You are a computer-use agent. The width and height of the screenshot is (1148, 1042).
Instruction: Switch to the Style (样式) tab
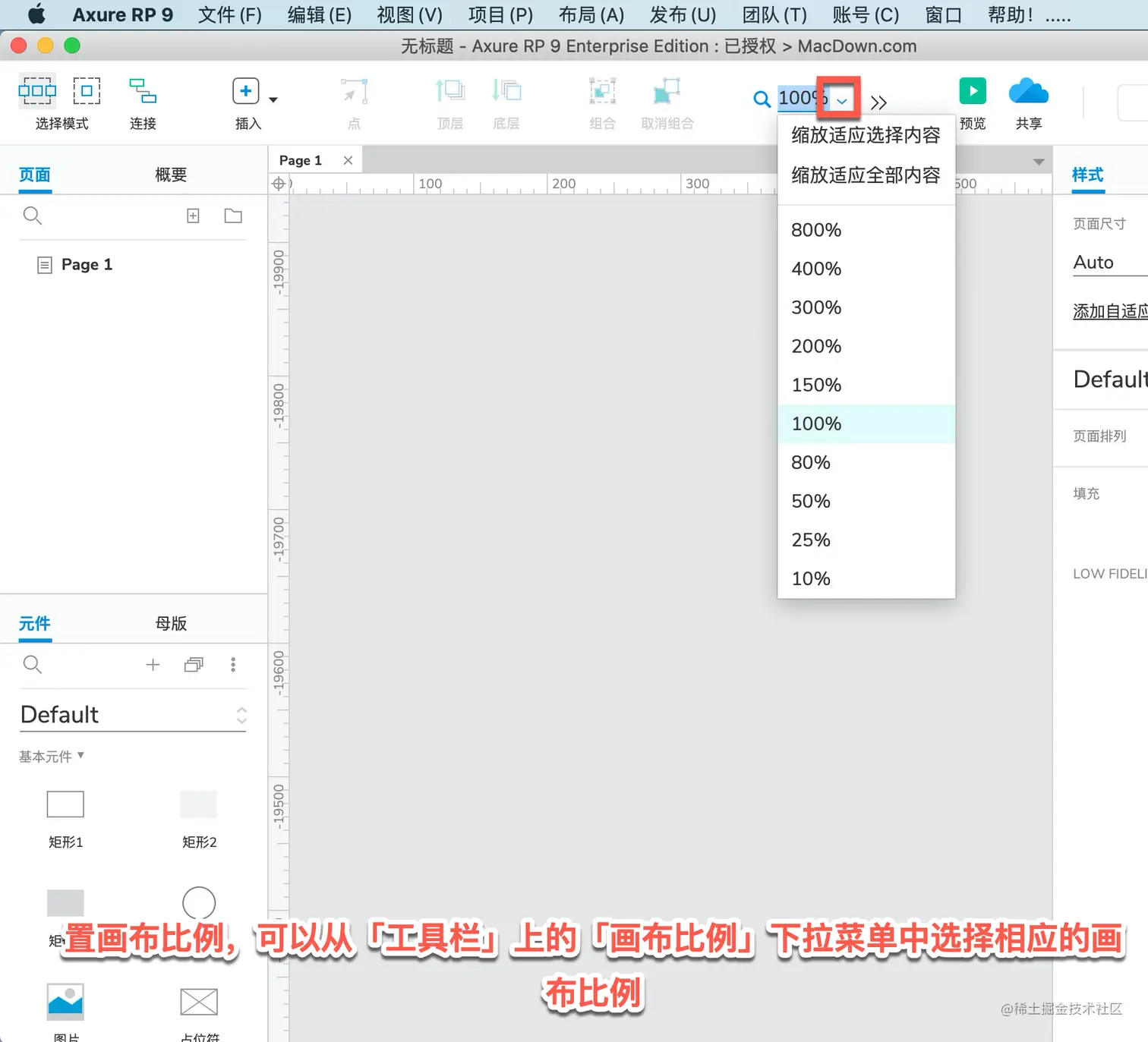point(1087,175)
